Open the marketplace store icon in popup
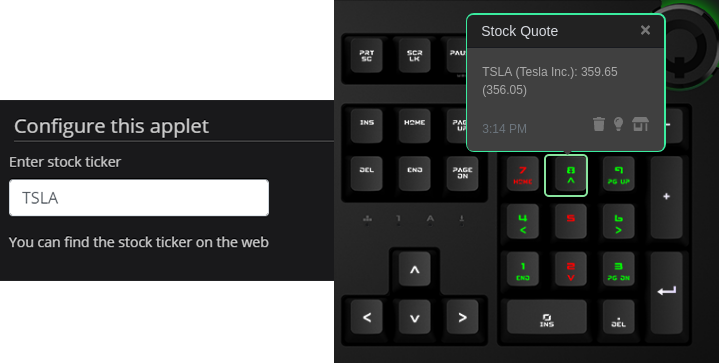The width and height of the screenshot is (719, 363). [x=640, y=124]
